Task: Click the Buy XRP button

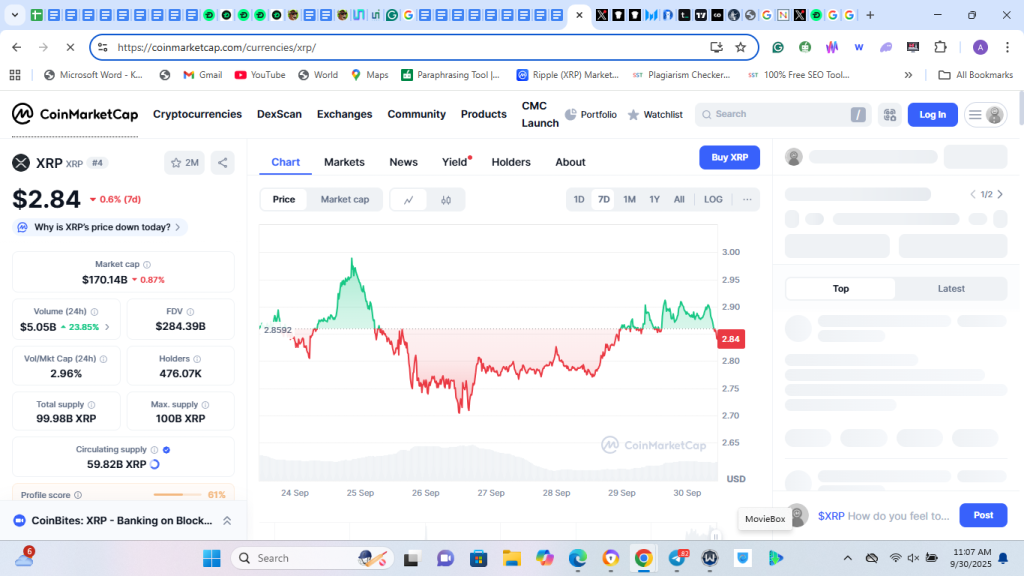Action: click(x=729, y=158)
